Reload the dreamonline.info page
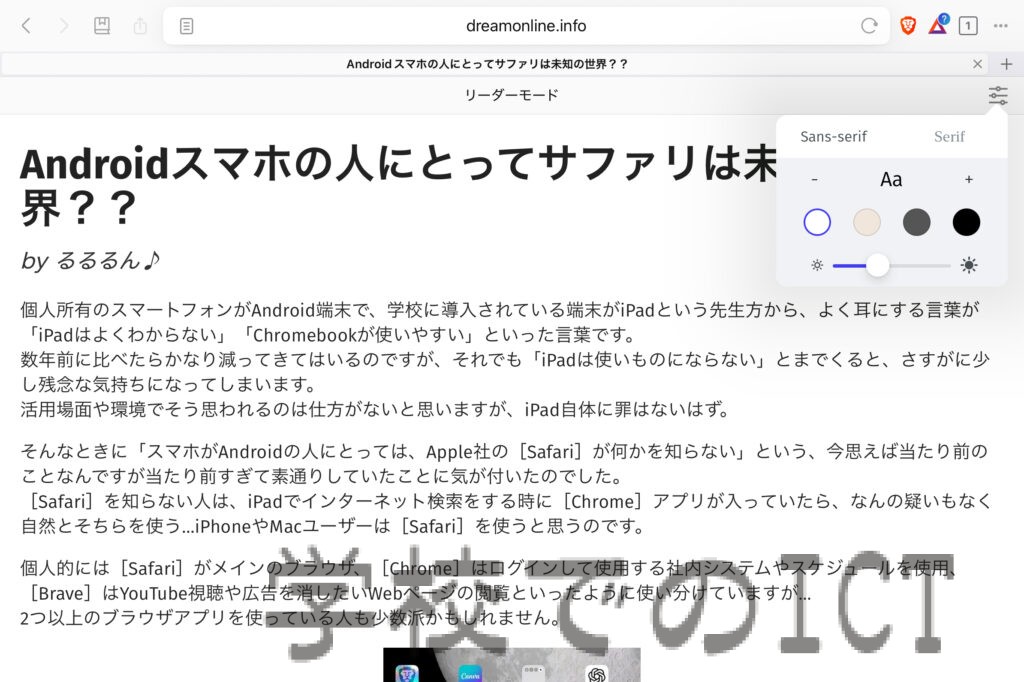Viewport: 1024px width, 682px height. coord(869,26)
